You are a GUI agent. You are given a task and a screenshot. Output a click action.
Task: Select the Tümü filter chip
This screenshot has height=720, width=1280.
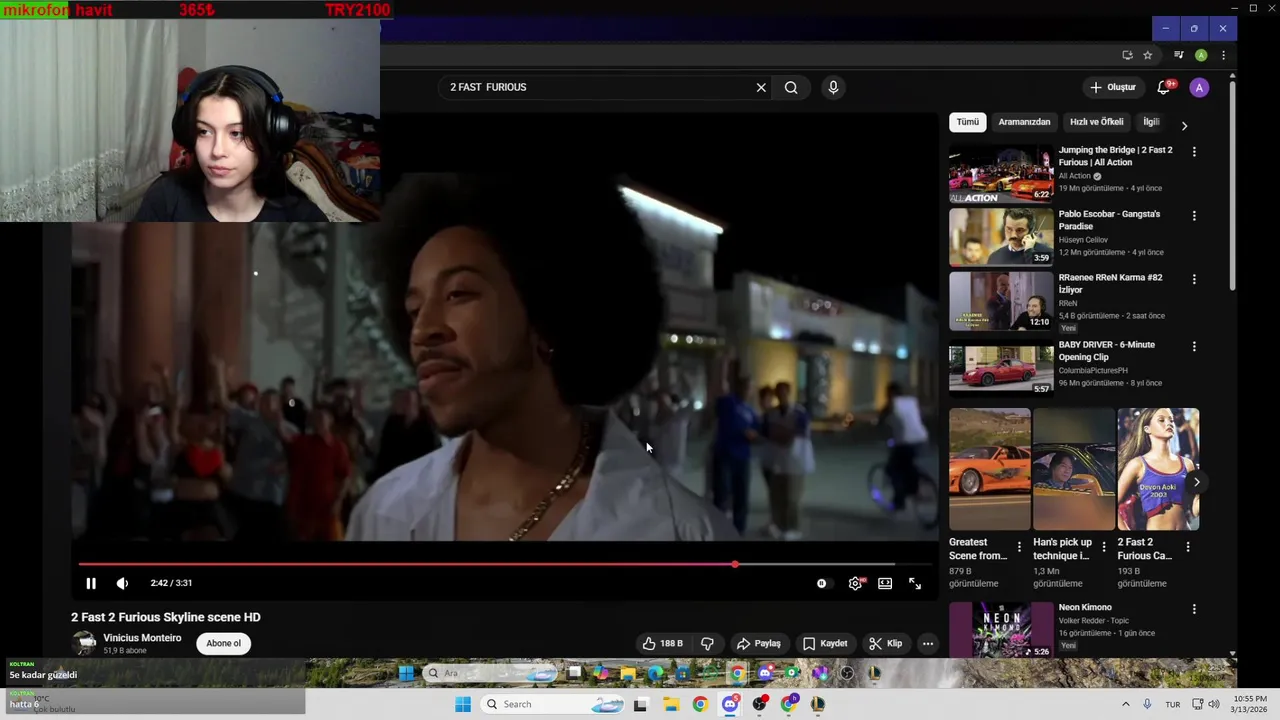968,122
